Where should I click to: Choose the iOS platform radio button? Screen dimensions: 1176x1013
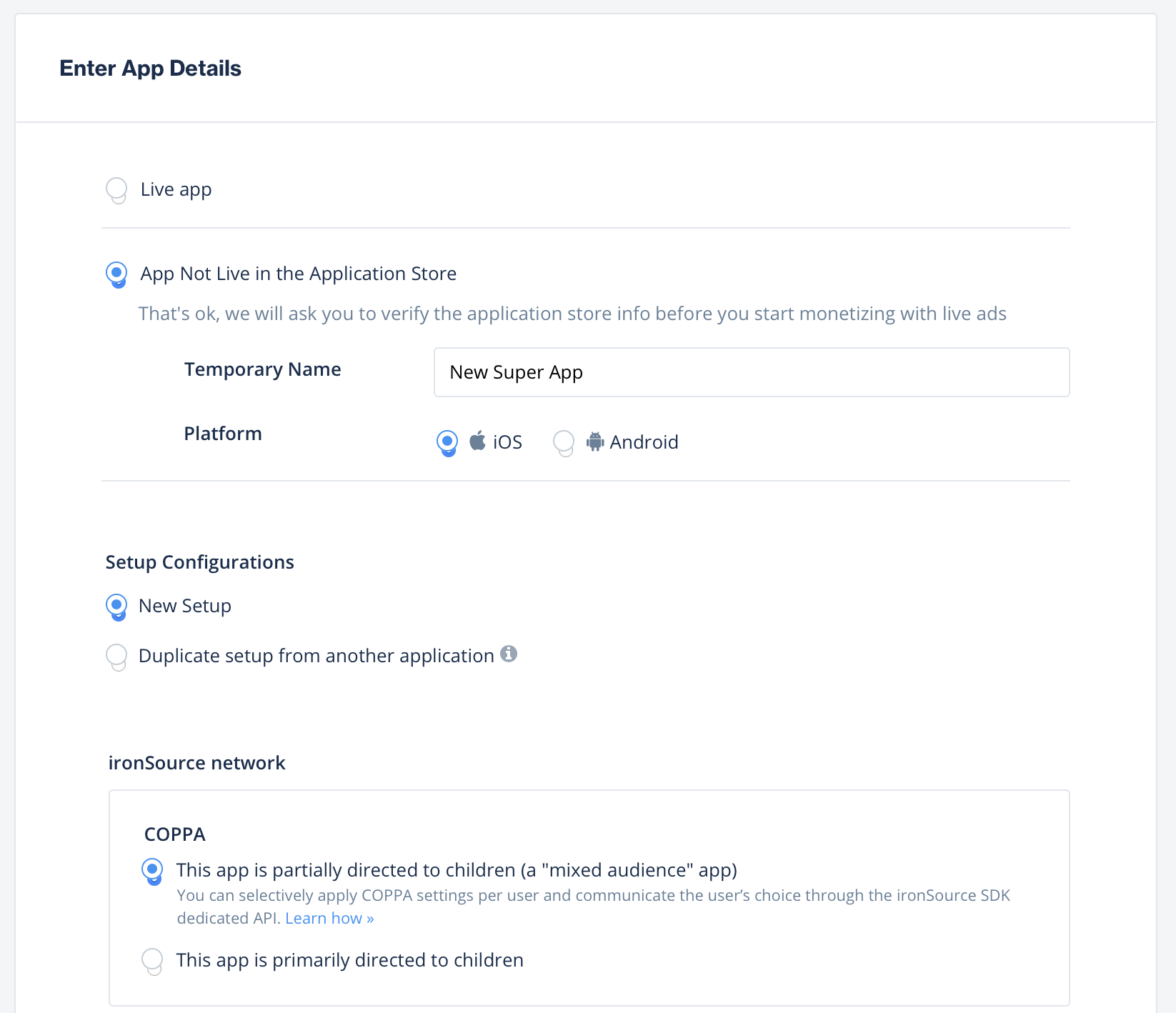(447, 441)
